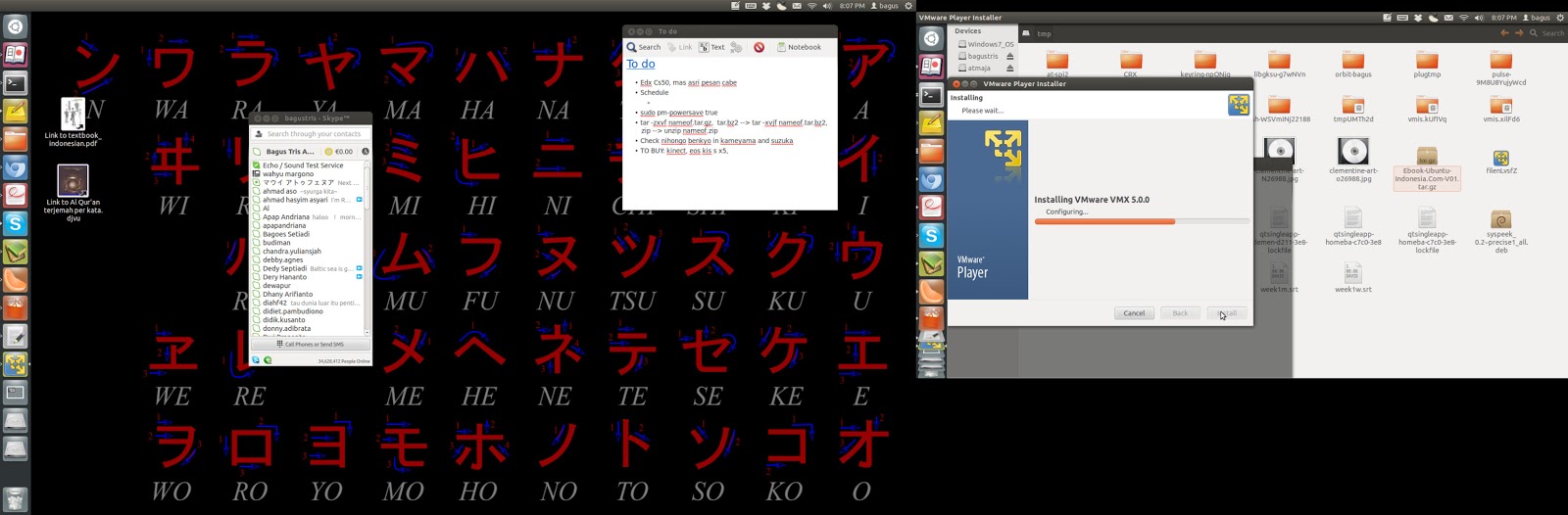
Task: Open Dash home in right screen launcher
Action: 932,38
